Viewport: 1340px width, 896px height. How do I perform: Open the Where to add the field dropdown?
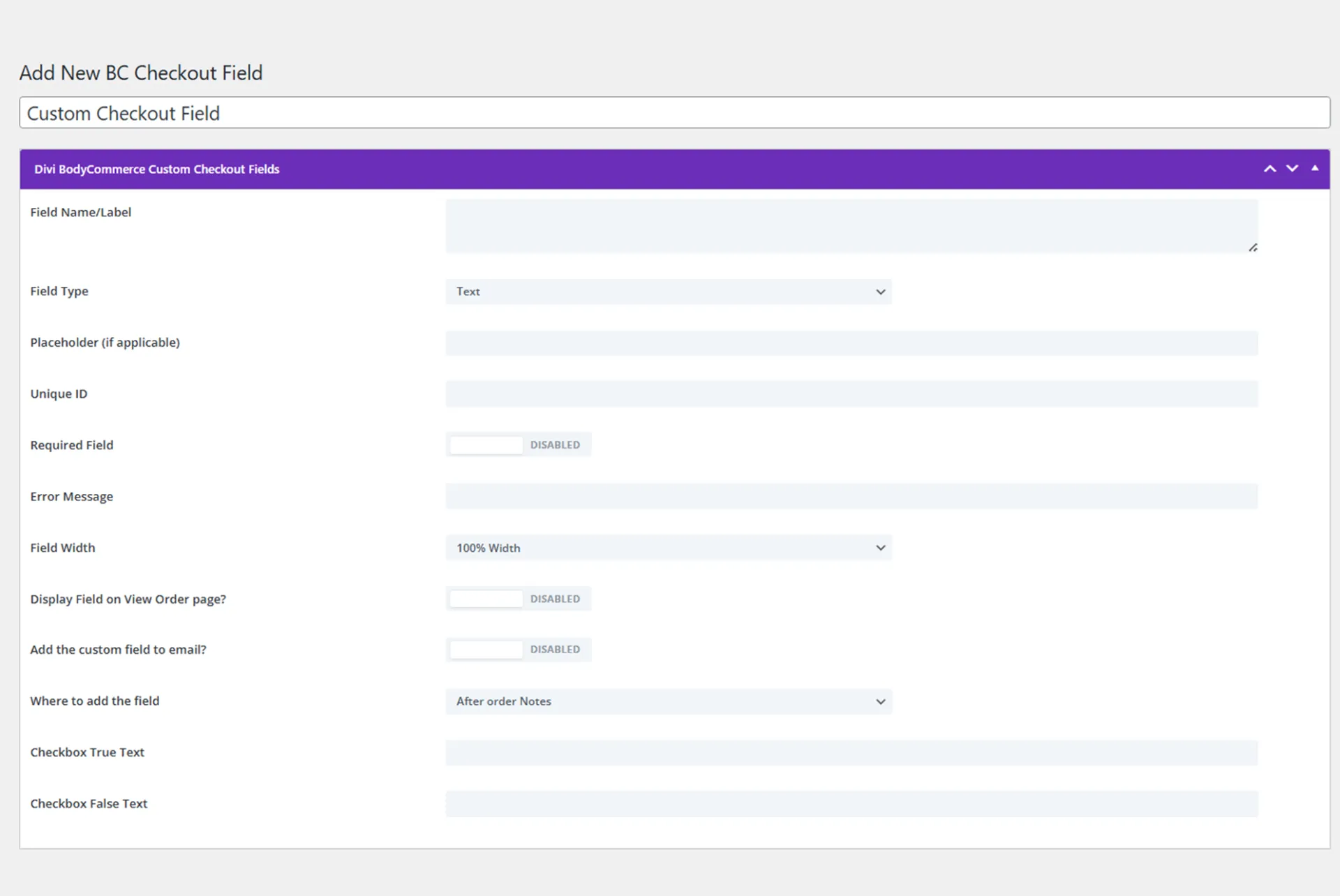(x=669, y=701)
